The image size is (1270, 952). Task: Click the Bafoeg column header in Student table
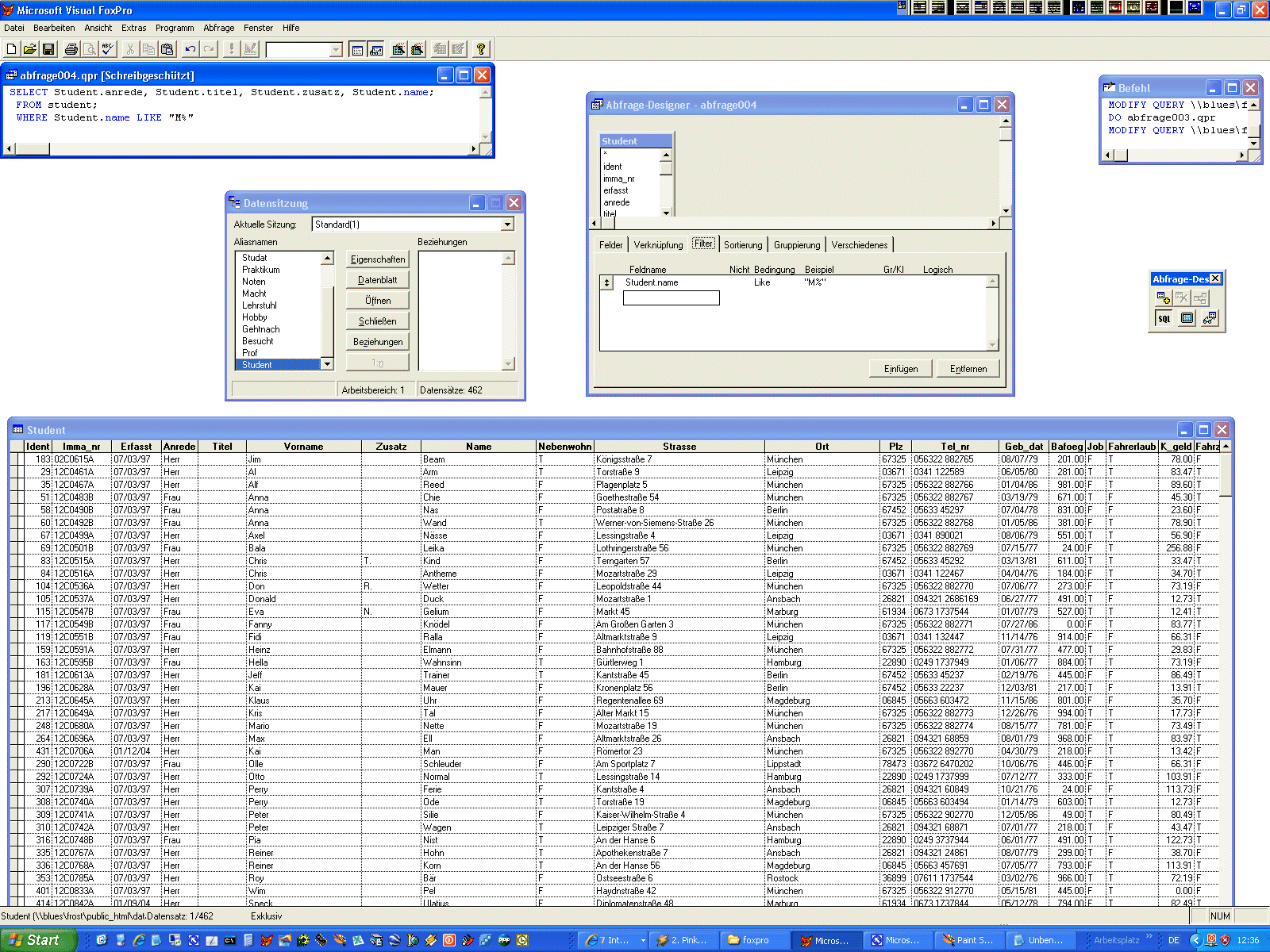click(x=1067, y=447)
